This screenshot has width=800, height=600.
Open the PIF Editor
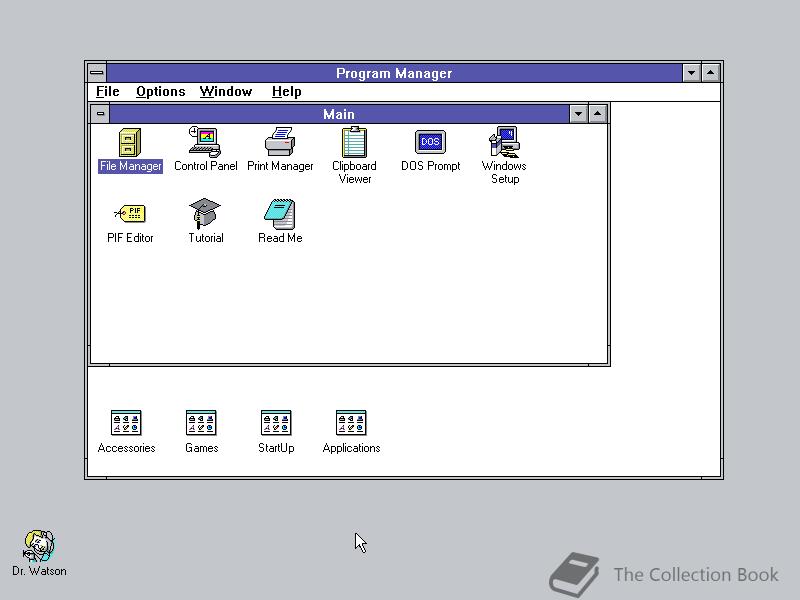tap(129, 213)
